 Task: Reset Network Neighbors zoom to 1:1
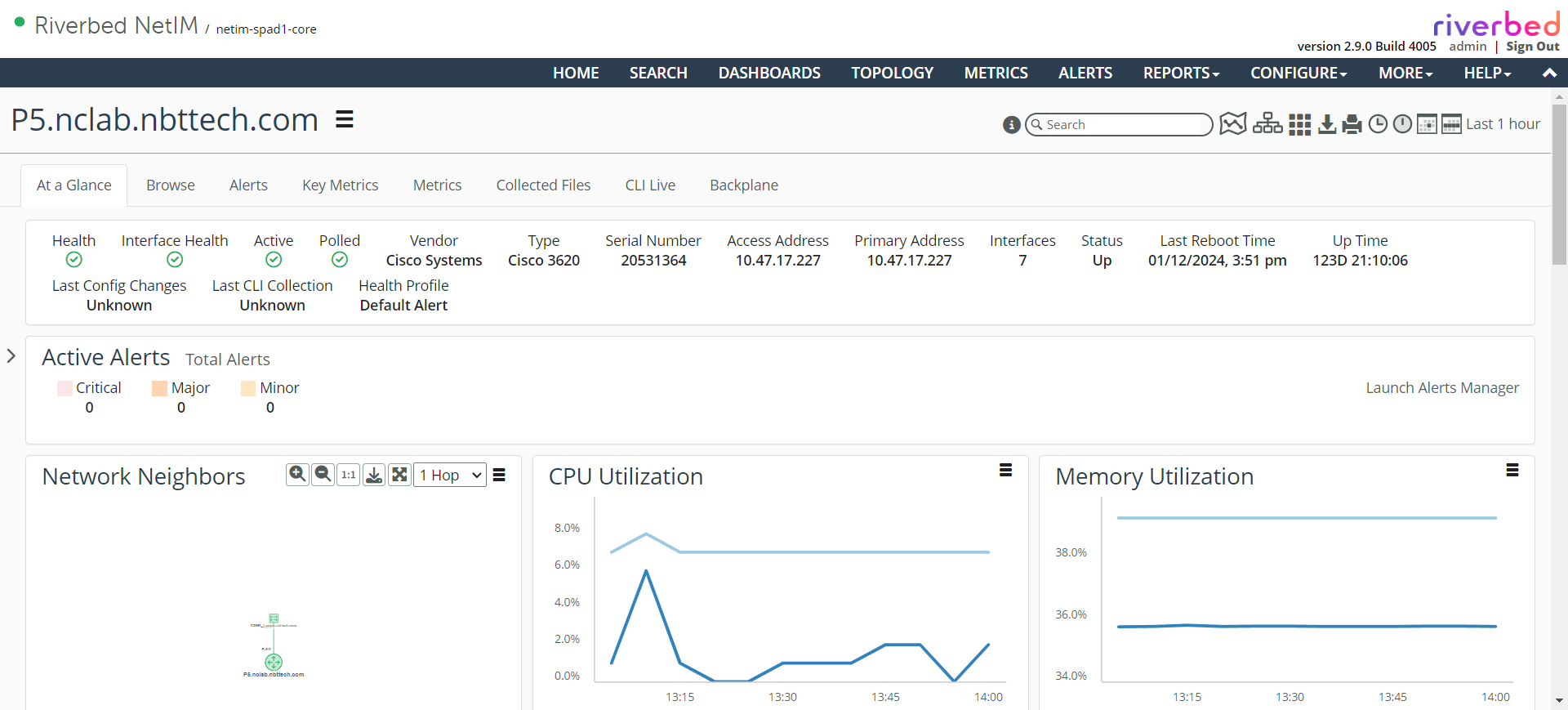point(349,475)
